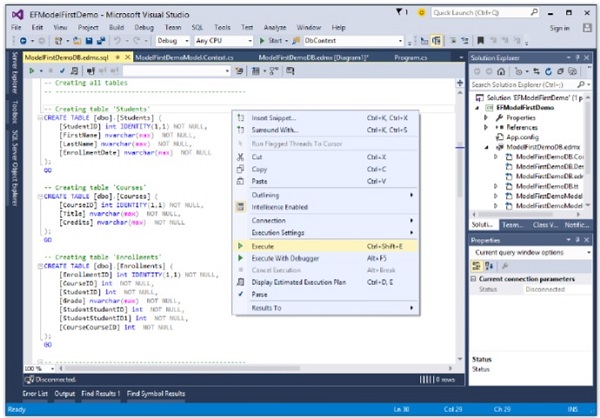
Task: Switch to the Program.cs tab
Action: tap(410, 58)
